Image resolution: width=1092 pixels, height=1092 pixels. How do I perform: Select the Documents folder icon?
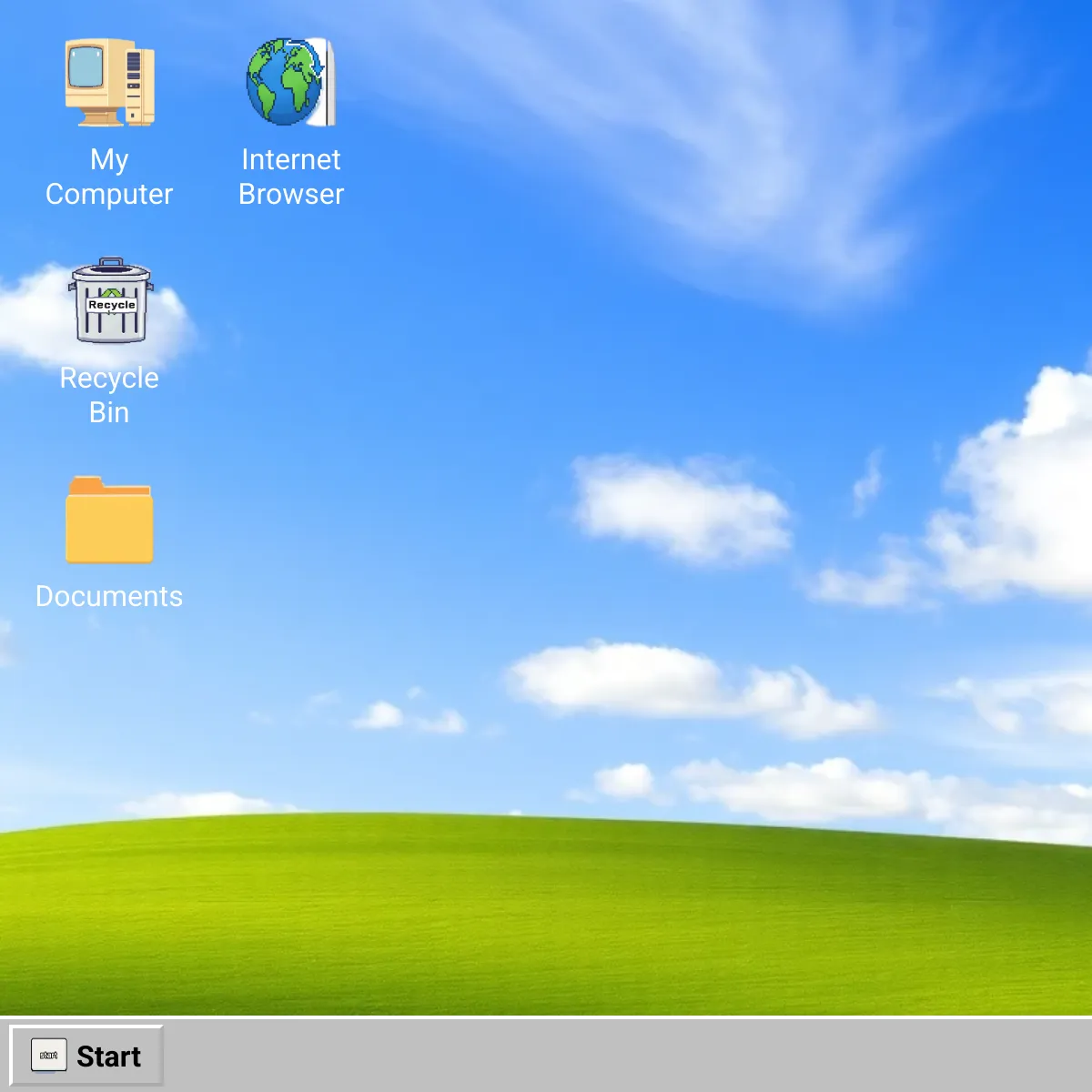[x=109, y=520]
